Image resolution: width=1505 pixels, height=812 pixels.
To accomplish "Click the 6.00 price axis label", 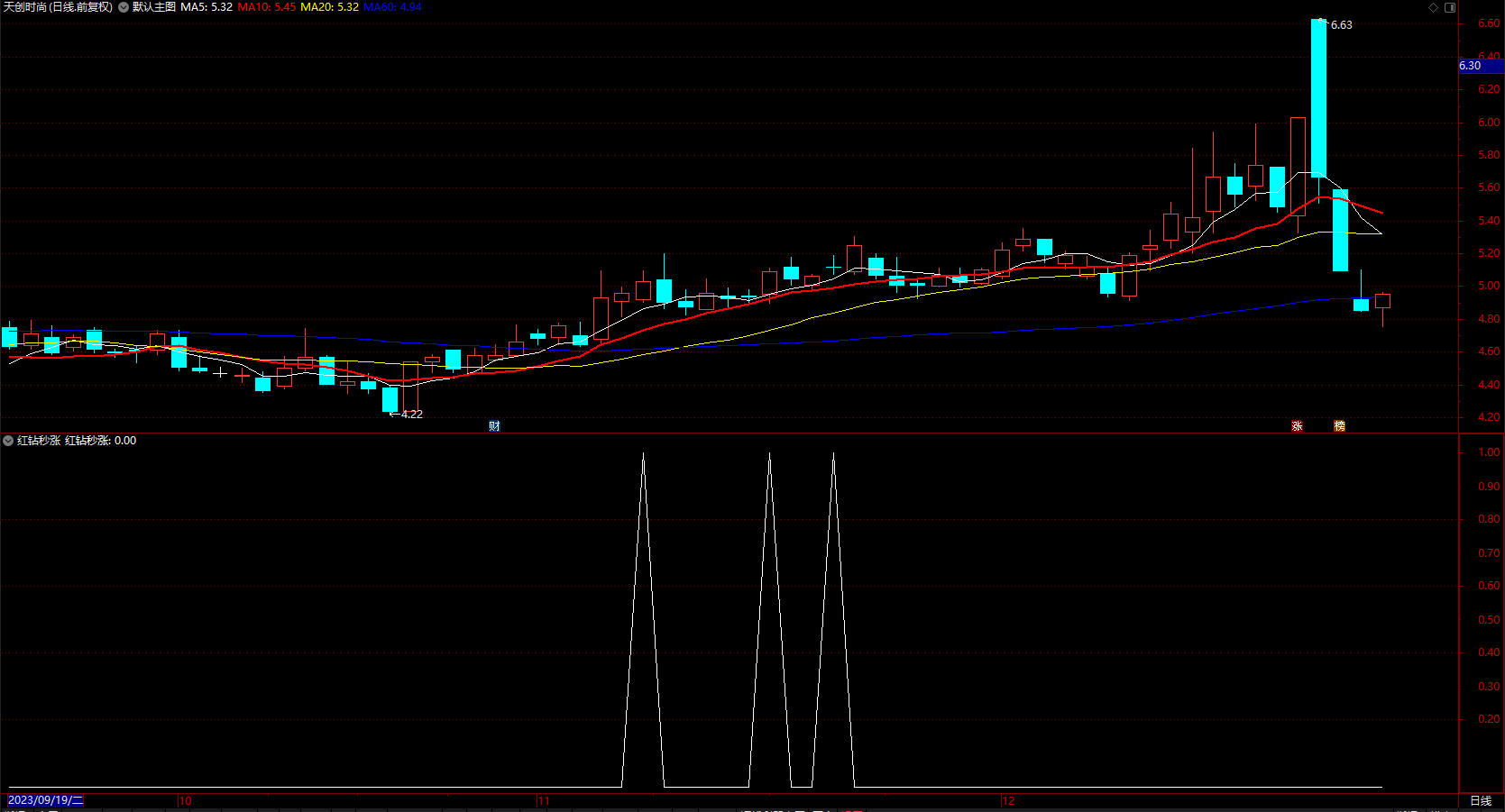I will [1489, 123].
